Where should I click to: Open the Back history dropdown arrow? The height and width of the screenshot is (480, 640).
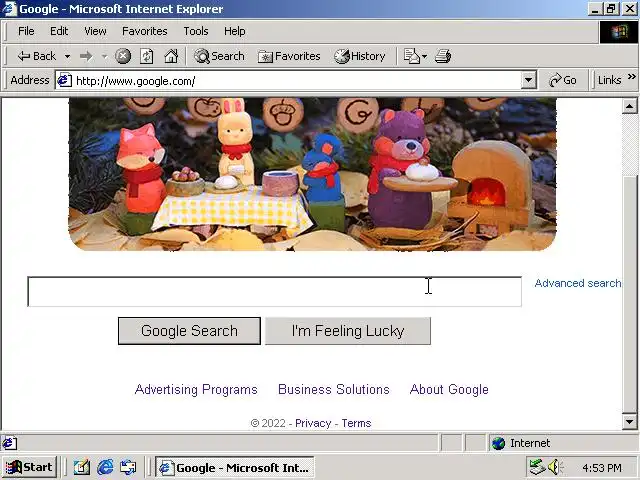[x=67, y=56]
